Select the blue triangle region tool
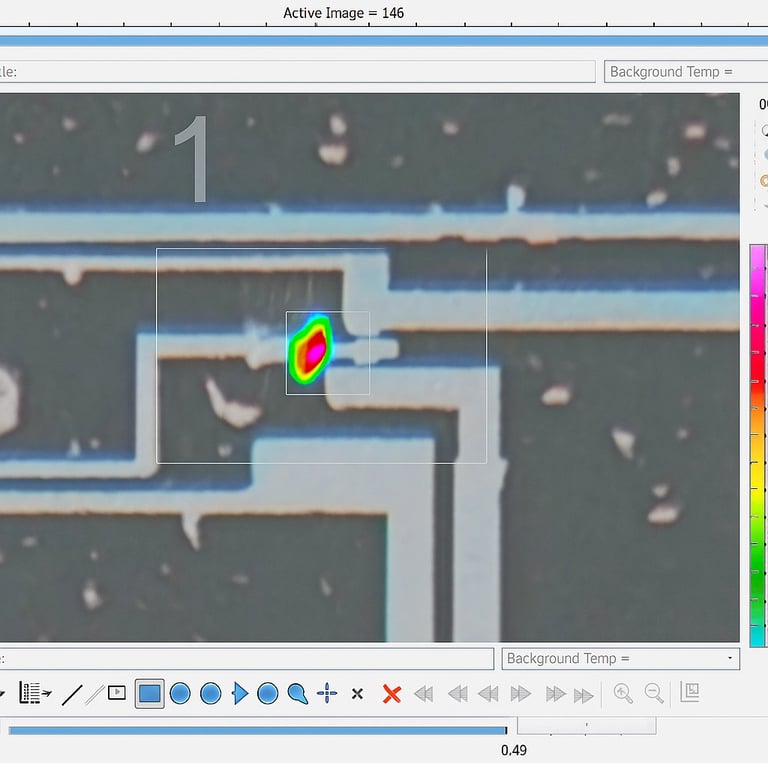768x763 pixels. [240, 693]
